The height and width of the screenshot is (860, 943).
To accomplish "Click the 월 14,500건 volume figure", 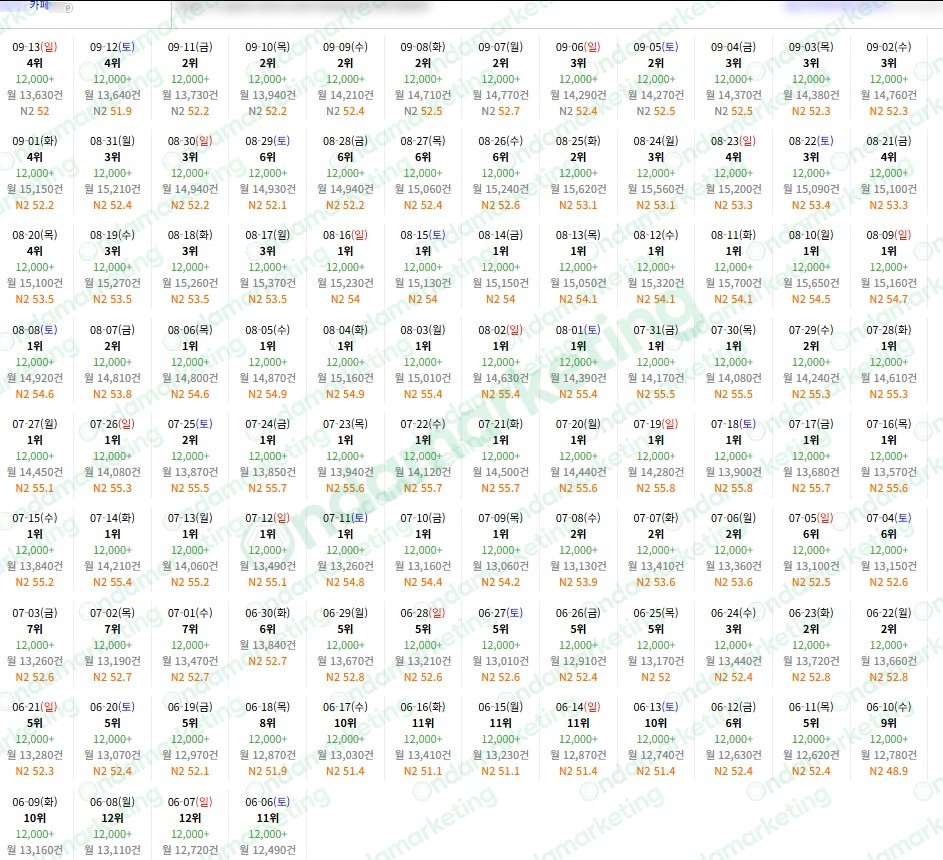I will tap(500, 472).
